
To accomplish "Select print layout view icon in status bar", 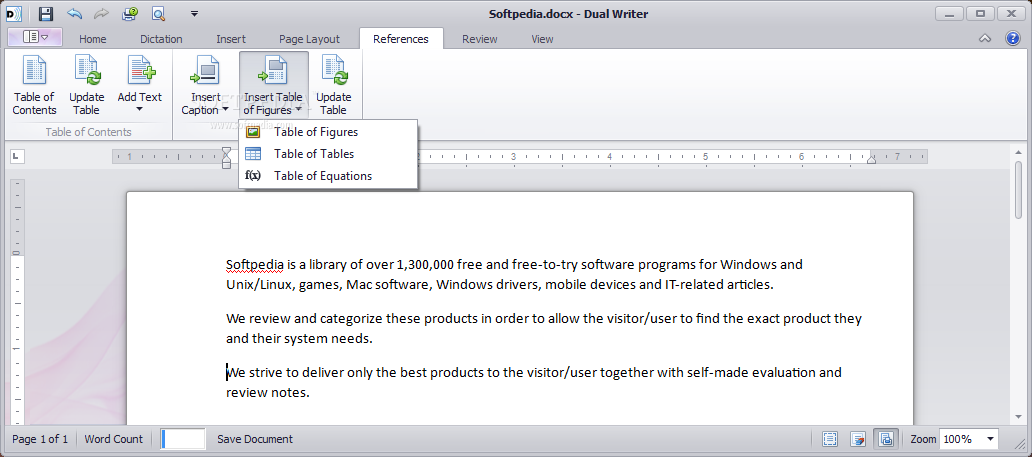I will [886, 439].
